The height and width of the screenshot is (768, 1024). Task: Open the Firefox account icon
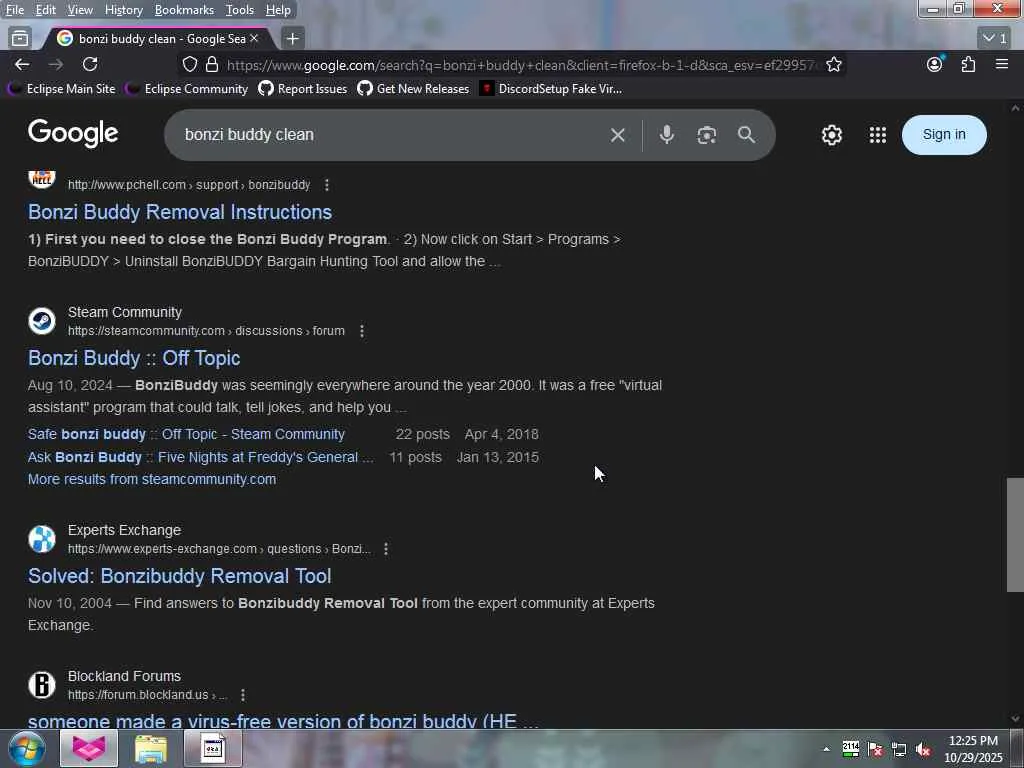tap(935, 64)
